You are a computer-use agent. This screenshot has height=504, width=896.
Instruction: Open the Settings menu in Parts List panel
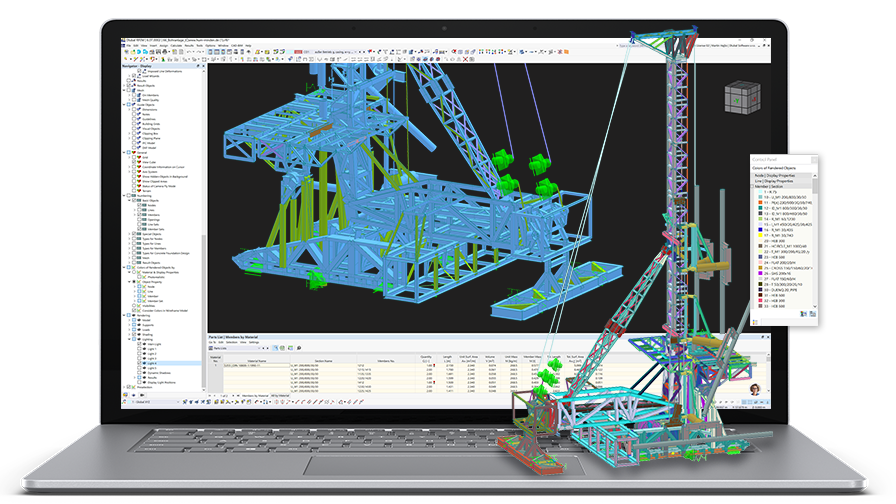pos(254,342)
